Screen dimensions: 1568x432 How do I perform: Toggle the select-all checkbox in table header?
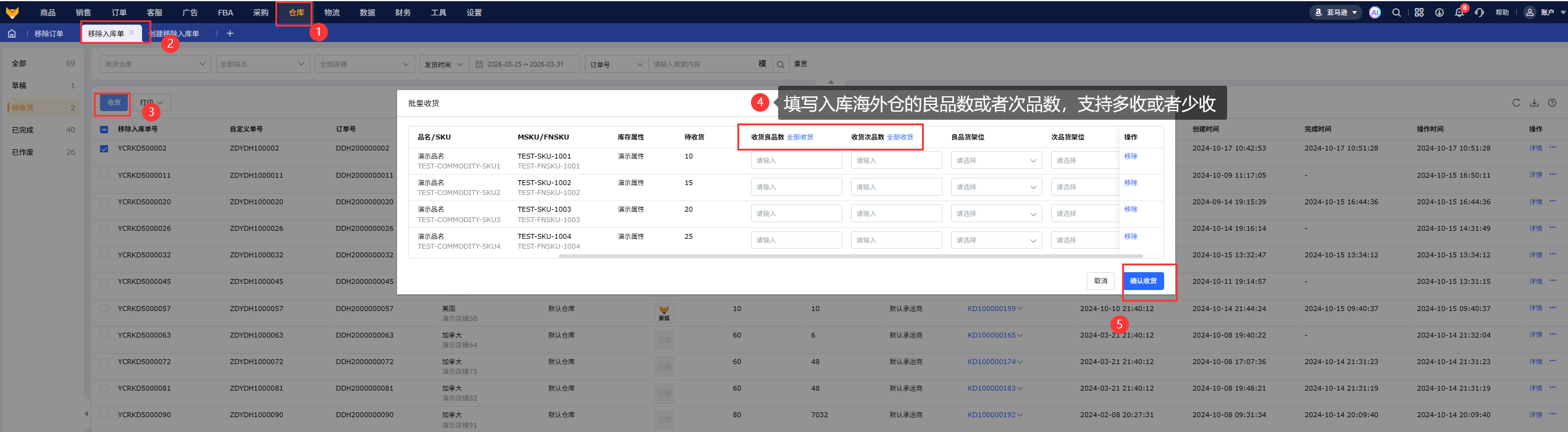click(x=104, y=130)
